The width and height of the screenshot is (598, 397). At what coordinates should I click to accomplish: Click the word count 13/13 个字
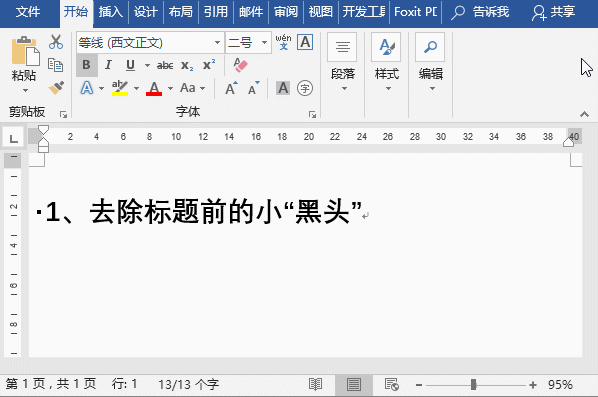click(x=188, y=384)
